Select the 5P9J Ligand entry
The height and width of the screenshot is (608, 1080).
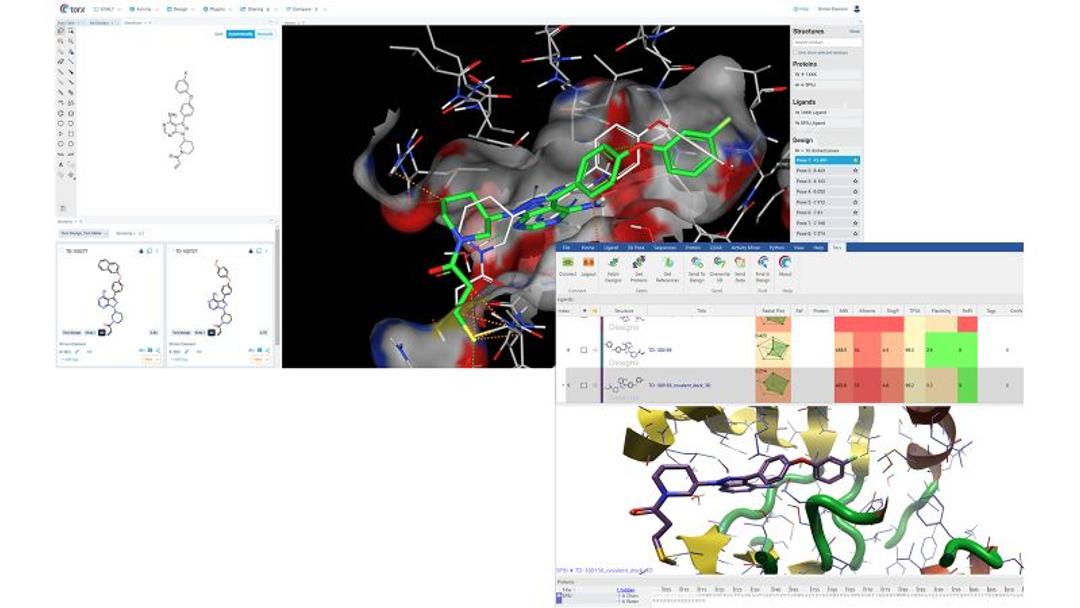827,123
